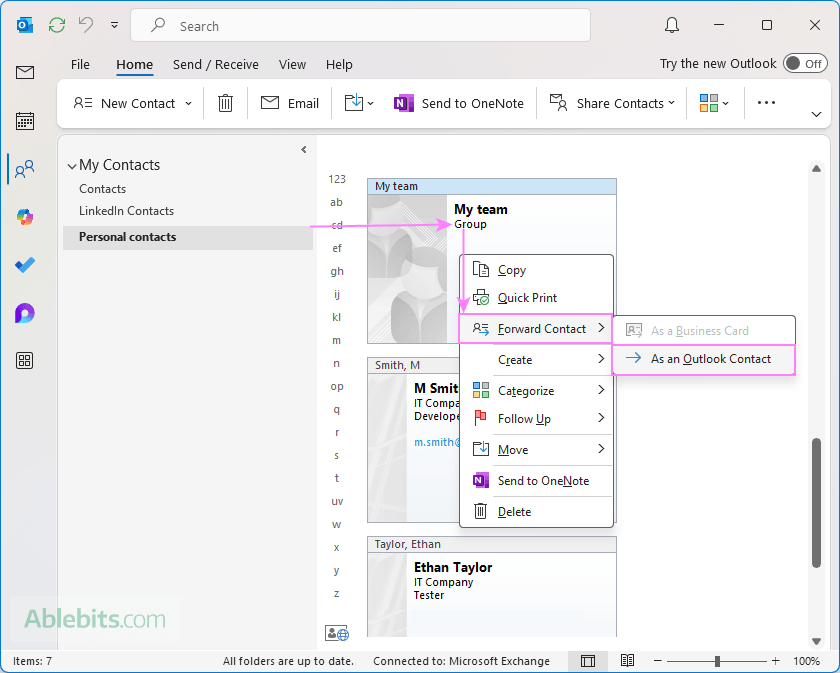
Task: Launch Copilot from the sidebar
Action: [x=25, y=217]
